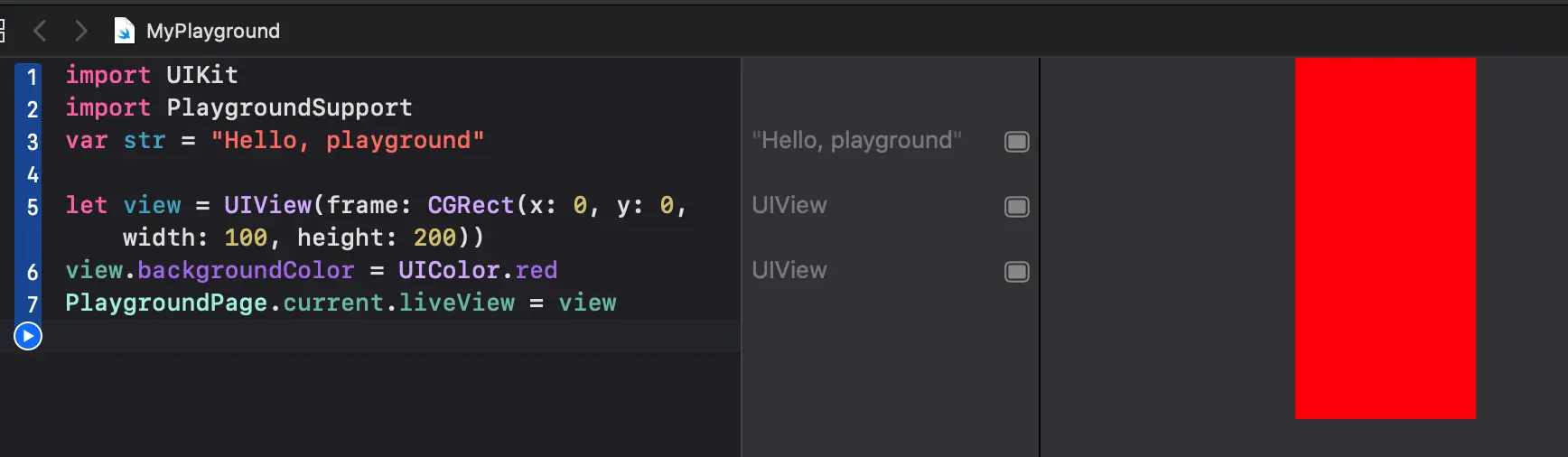Open the MyPlayground jump bar item
This screenshot has height=457, width=1568.
pyautogui.click(x=213, y=32)
